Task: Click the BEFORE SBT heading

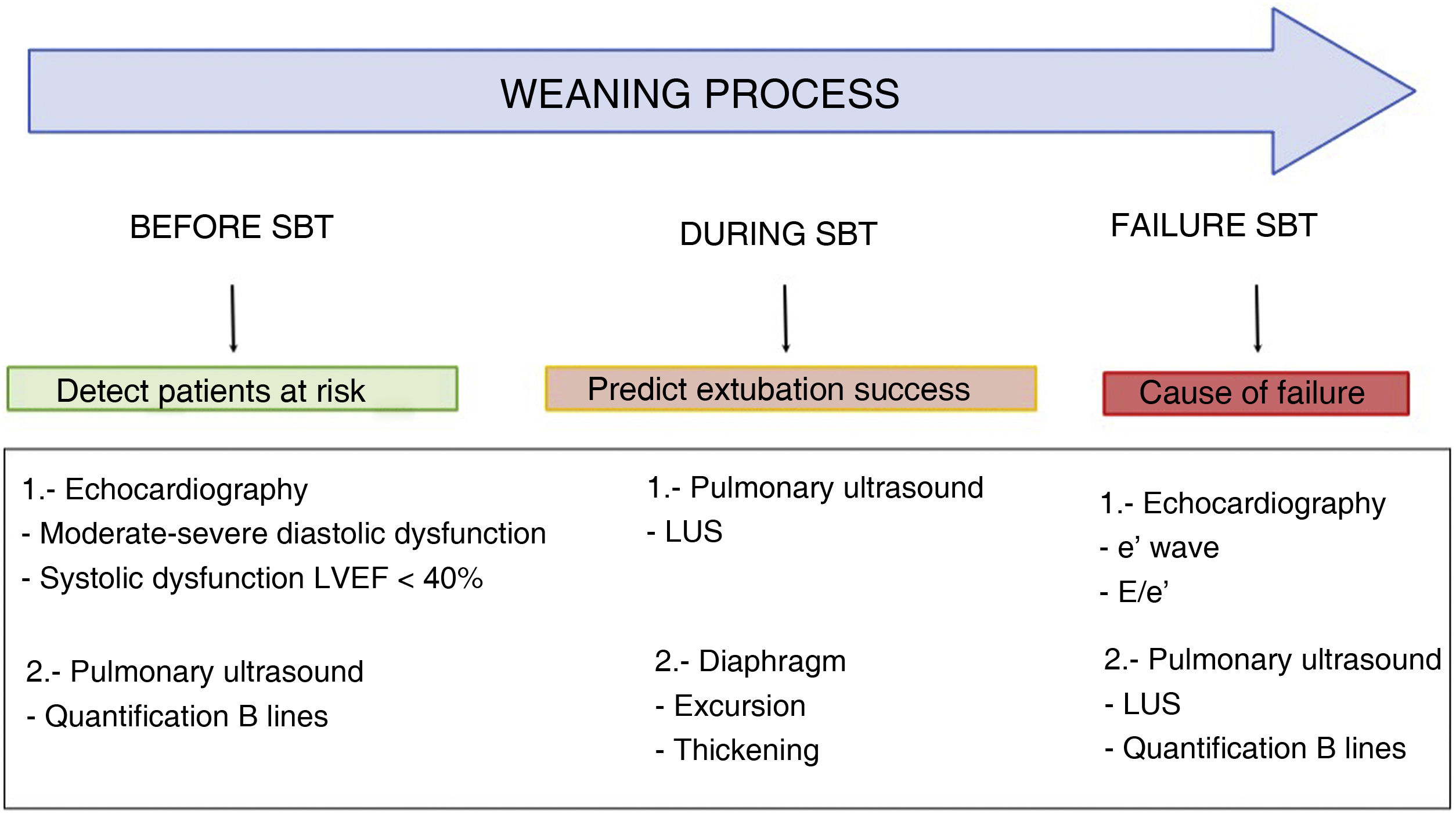Action: tap(232, 226)
